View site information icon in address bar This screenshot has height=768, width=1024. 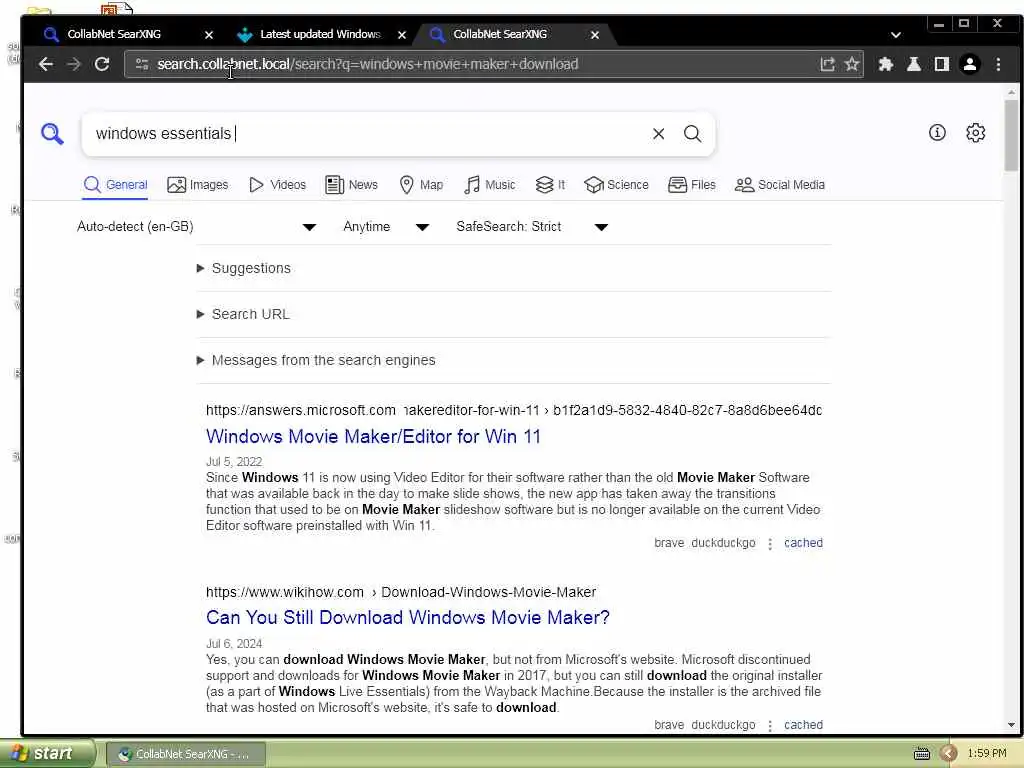coord(142,64)
